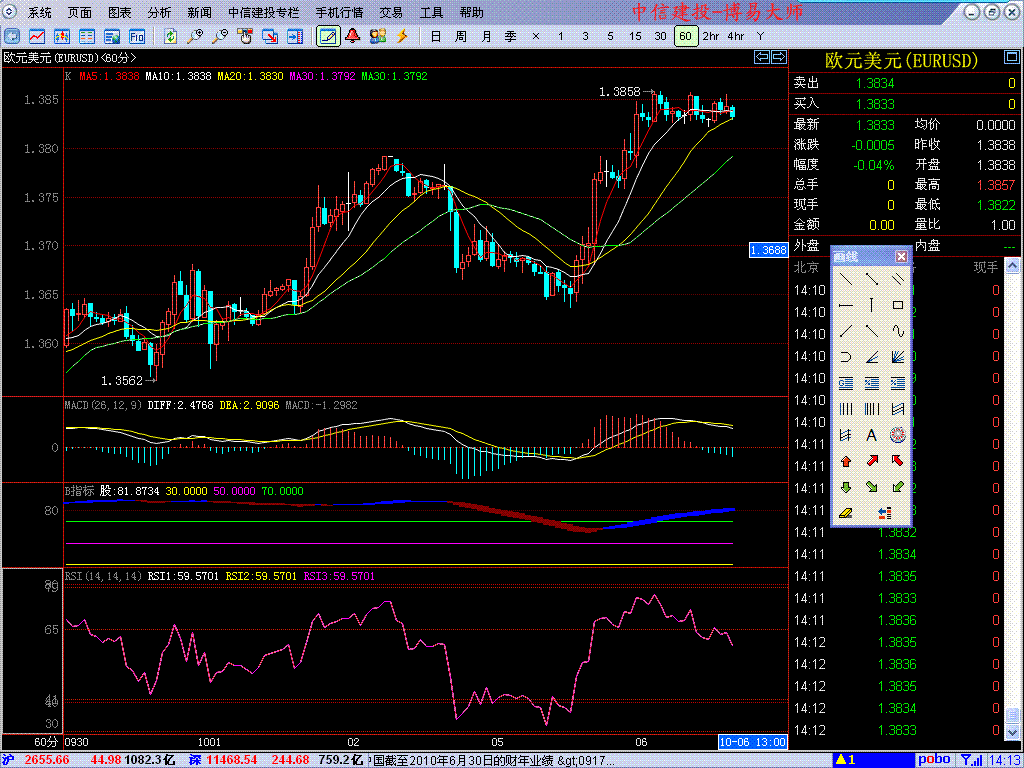
Task: Select the straight line drawing tool
Action: pyautogui.click(x=846, y=279)
